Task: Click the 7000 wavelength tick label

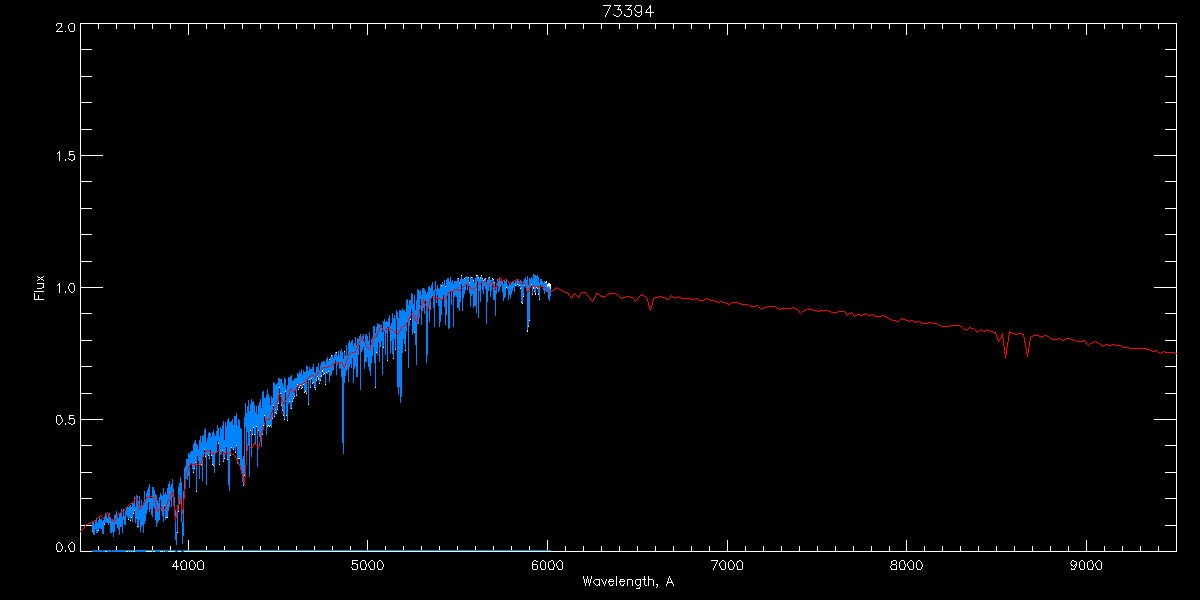Action: click(x=727, y=564)
